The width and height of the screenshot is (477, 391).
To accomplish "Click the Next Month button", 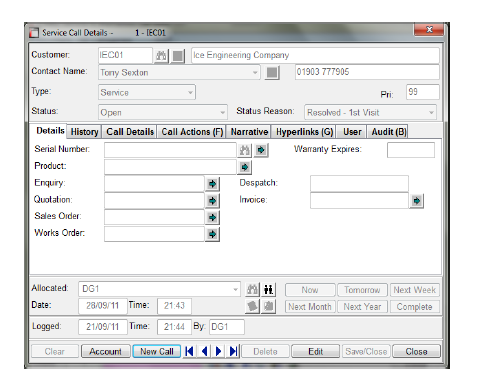I will point(310,307).
